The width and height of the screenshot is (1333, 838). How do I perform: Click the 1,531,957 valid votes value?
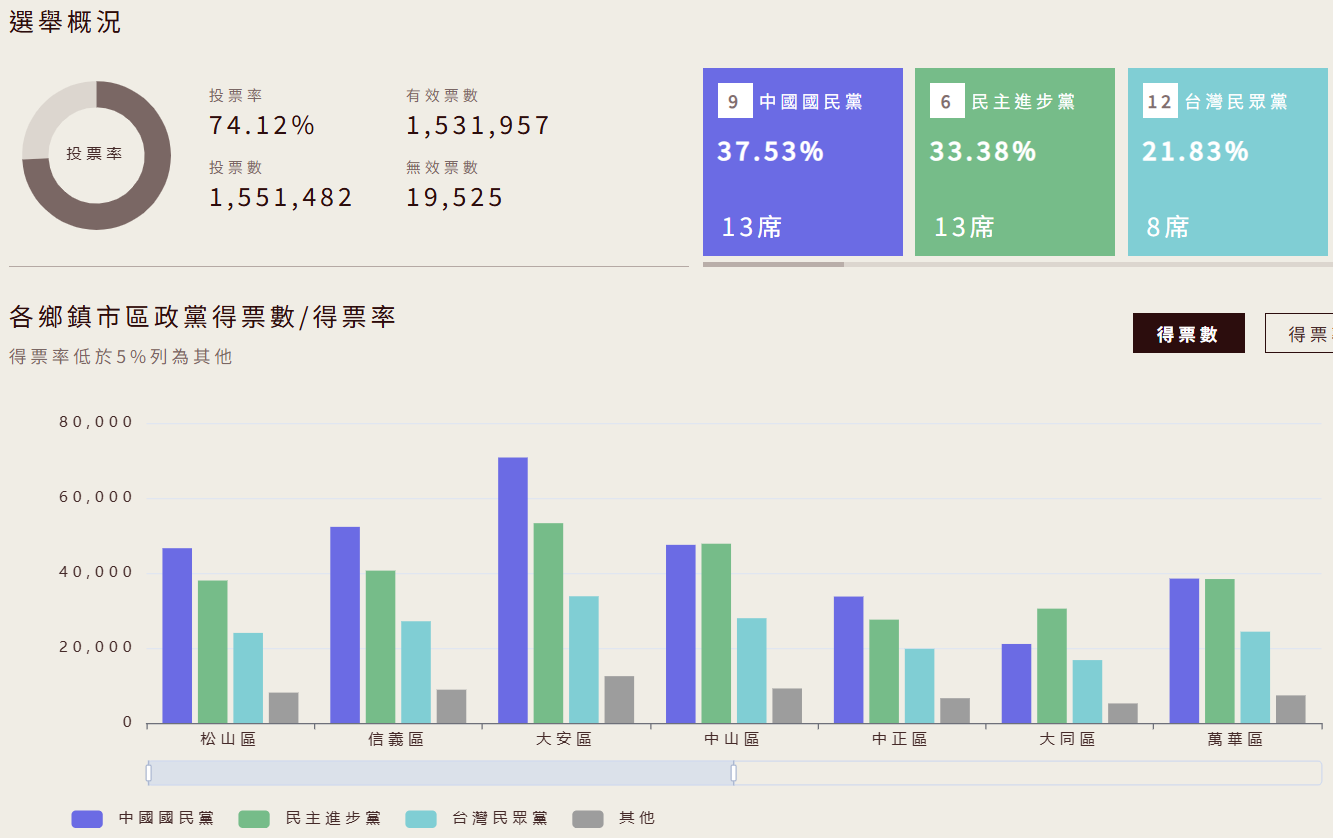478,126
